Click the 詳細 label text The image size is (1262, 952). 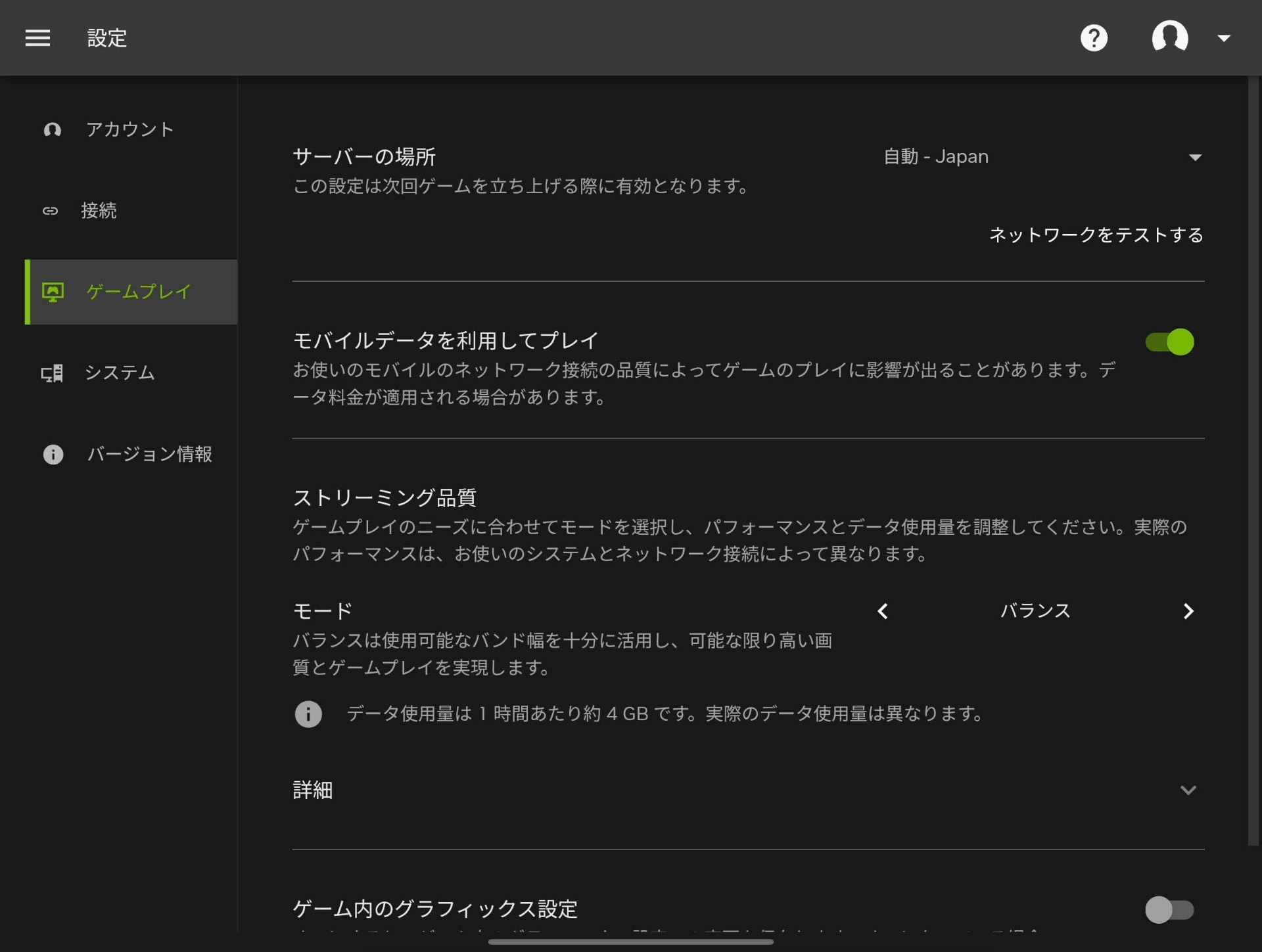coord(313,790)
